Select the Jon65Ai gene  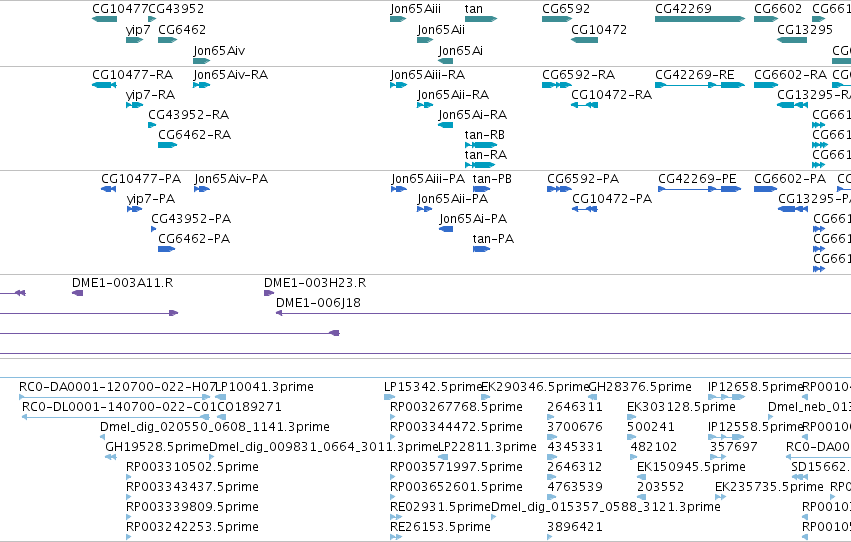tap(446, 61)
